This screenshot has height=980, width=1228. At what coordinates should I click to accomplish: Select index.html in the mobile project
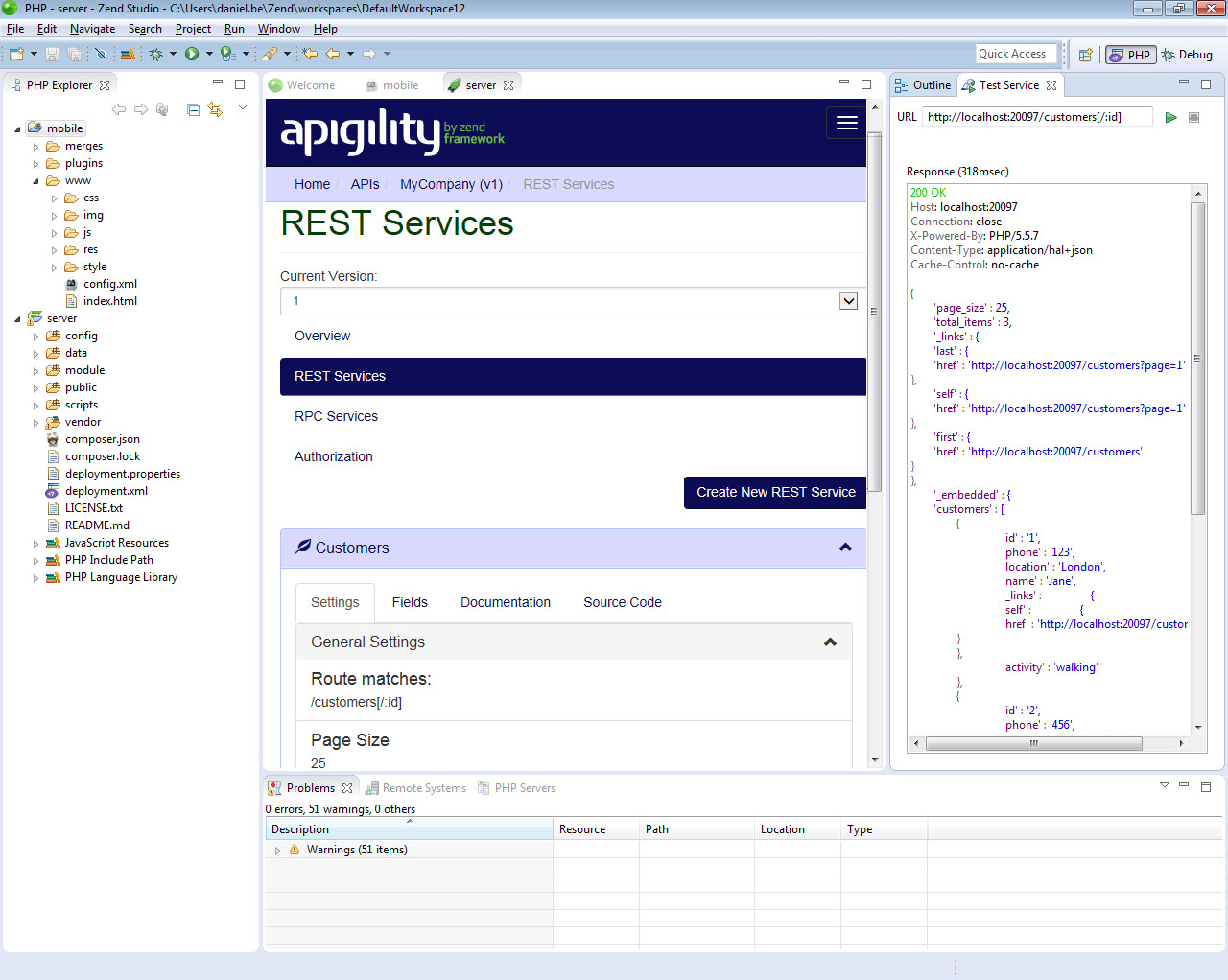(109, 301)
